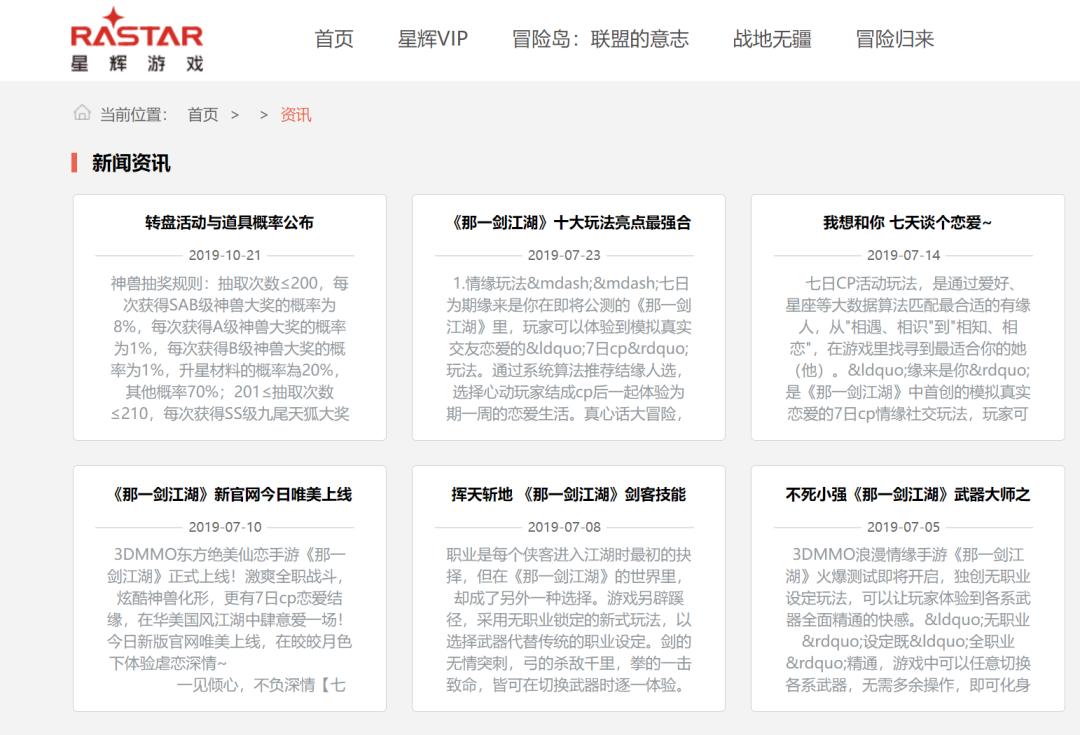Viewport: 1080px width, 735px height.
Task: Open the 首页 navigation menu item
Action: click(x=334, y=39)
